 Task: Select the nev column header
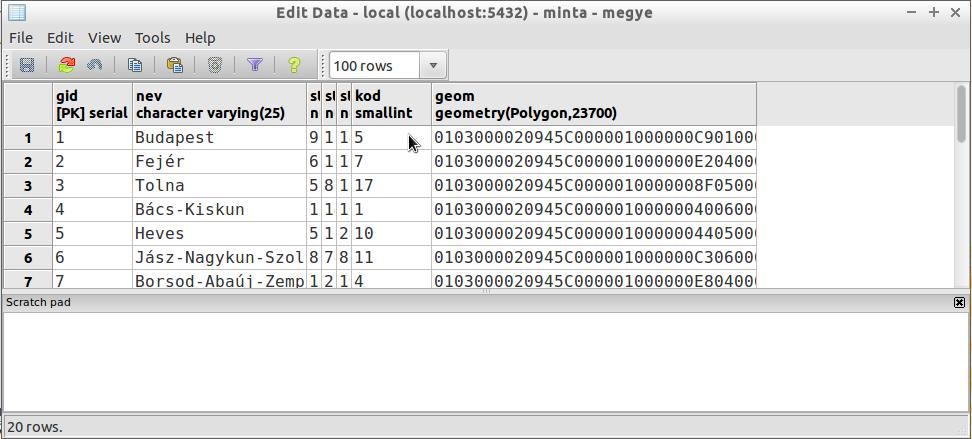tap(219, 104)
